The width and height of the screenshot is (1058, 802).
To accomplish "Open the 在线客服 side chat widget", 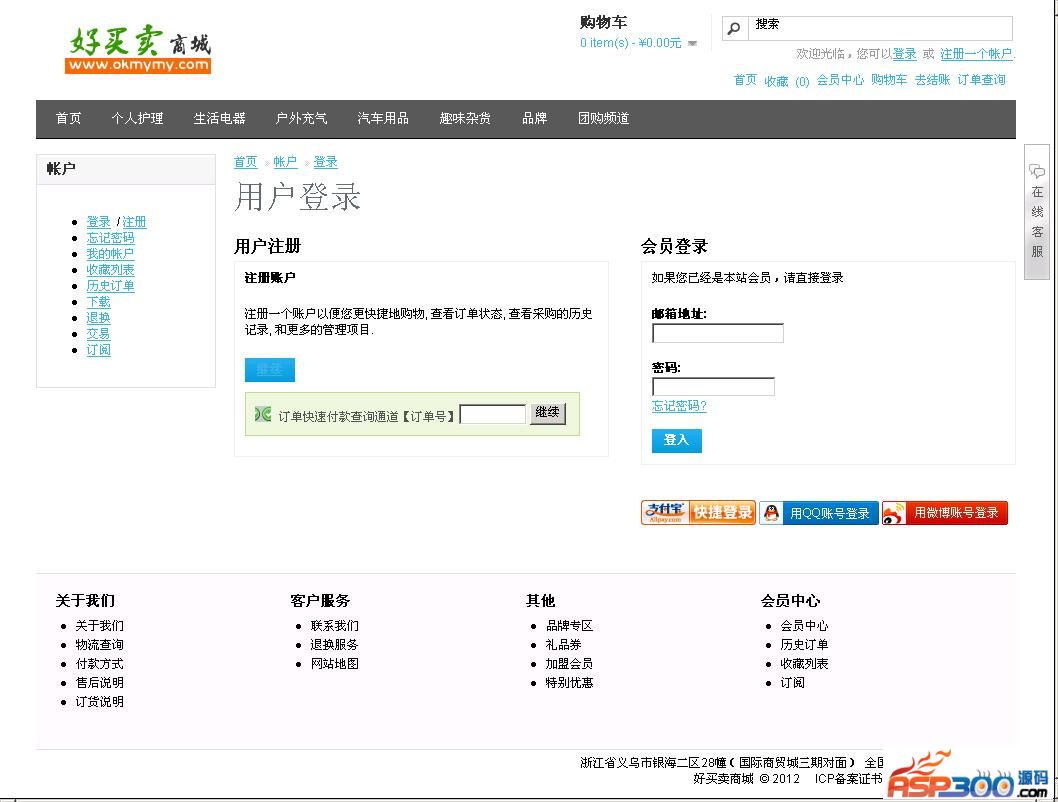I will coord(1037,210).
